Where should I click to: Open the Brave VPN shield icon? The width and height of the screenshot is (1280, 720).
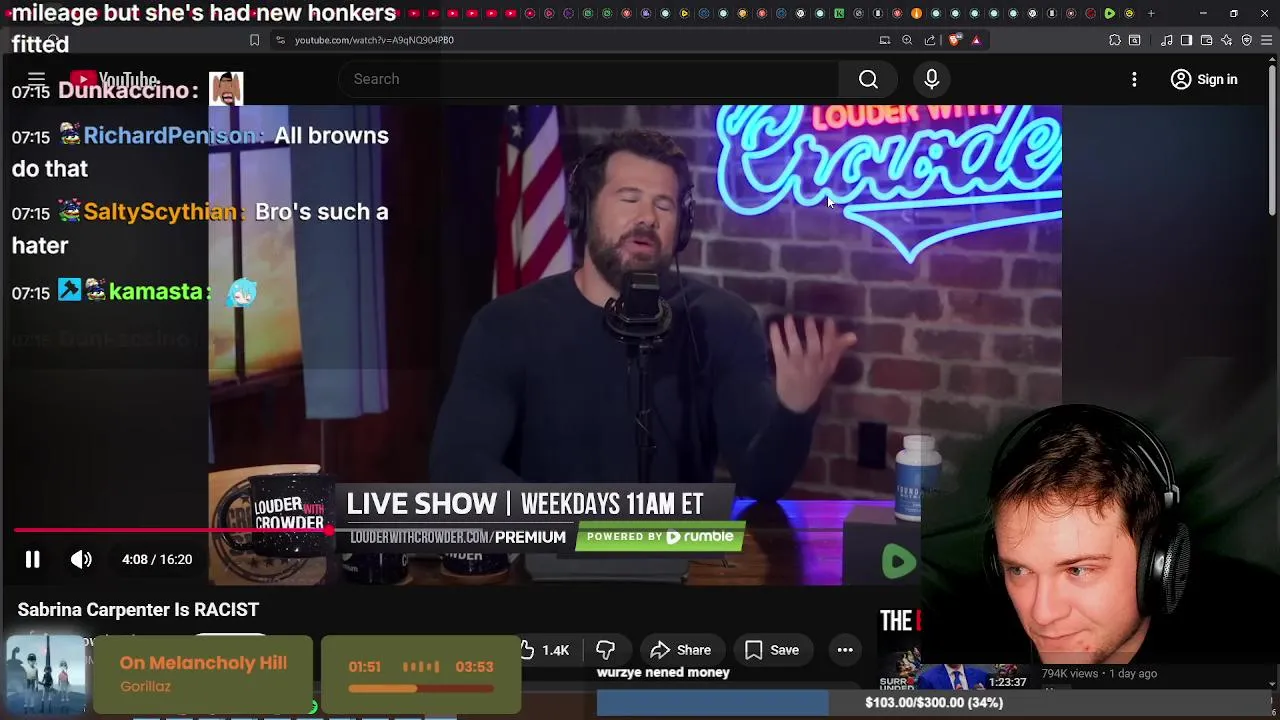click(x=1246, y=40)
